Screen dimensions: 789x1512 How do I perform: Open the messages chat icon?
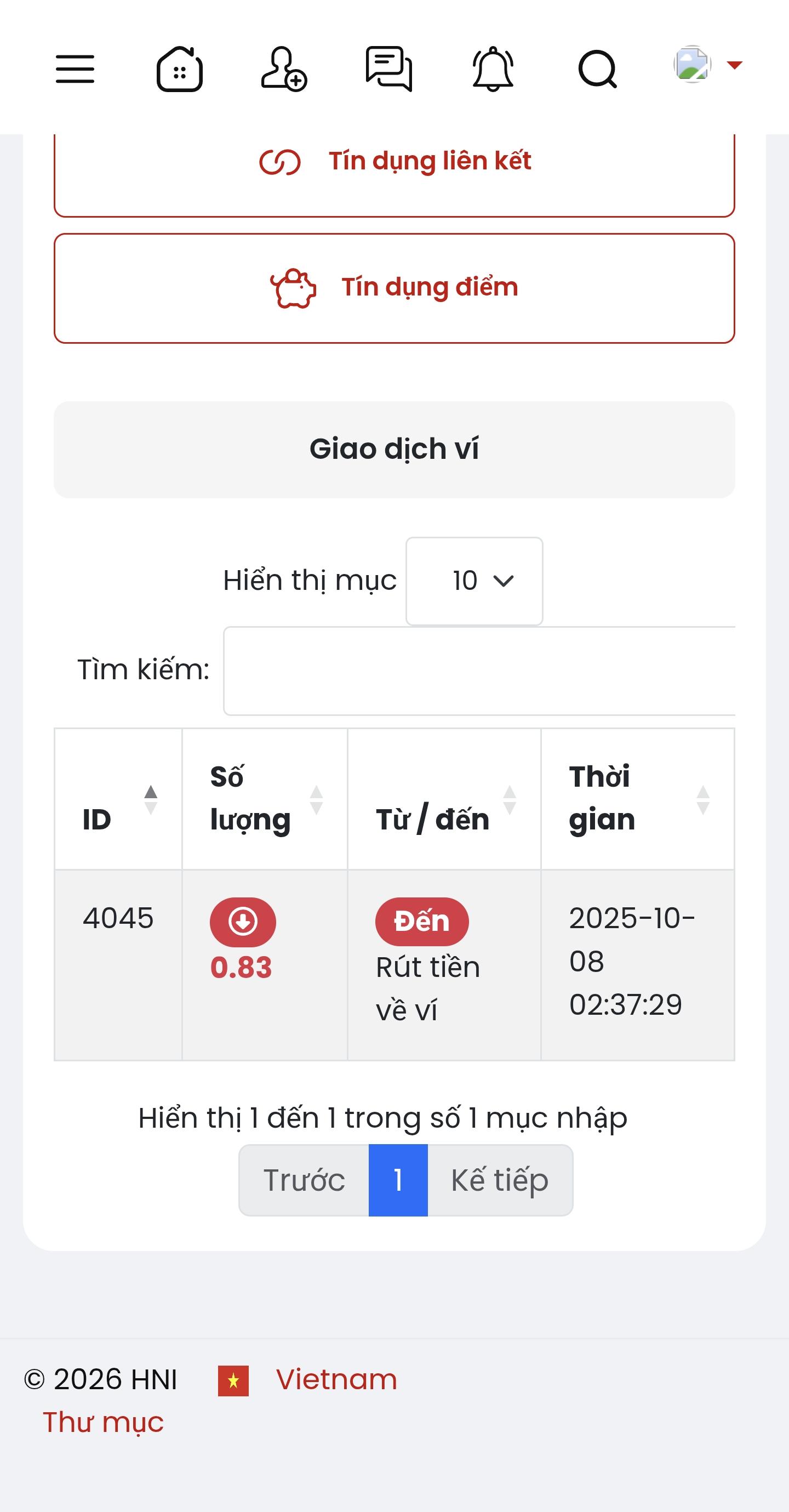pos(388,69)
